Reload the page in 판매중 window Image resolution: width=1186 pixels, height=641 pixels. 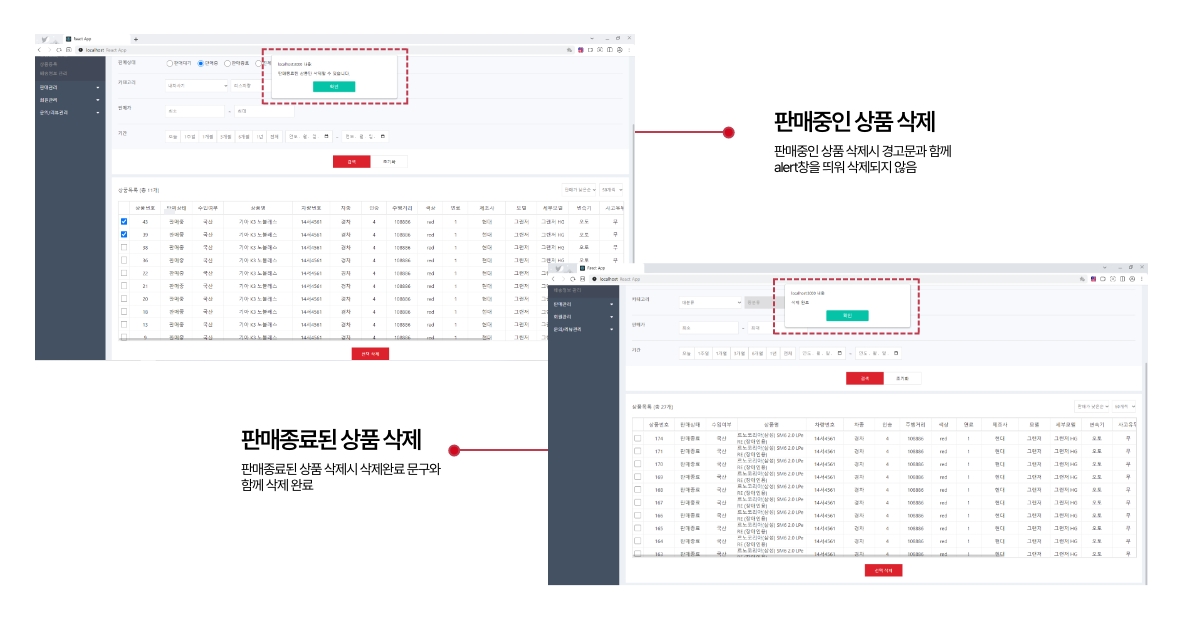tap(59, 50)
